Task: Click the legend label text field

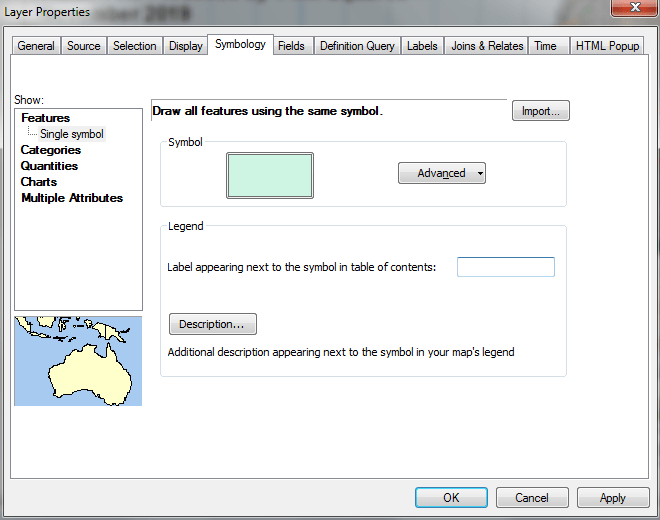Action: 506,267
